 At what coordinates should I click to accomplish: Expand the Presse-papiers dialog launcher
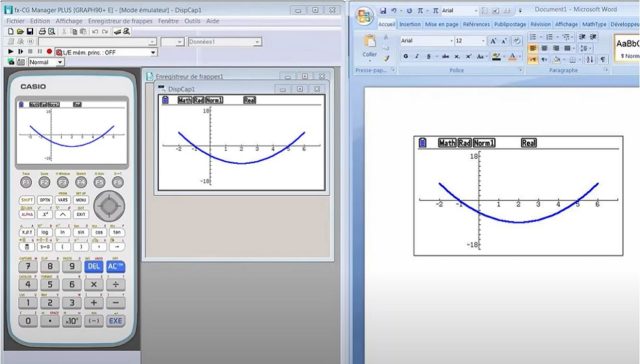tap(393, 70)
